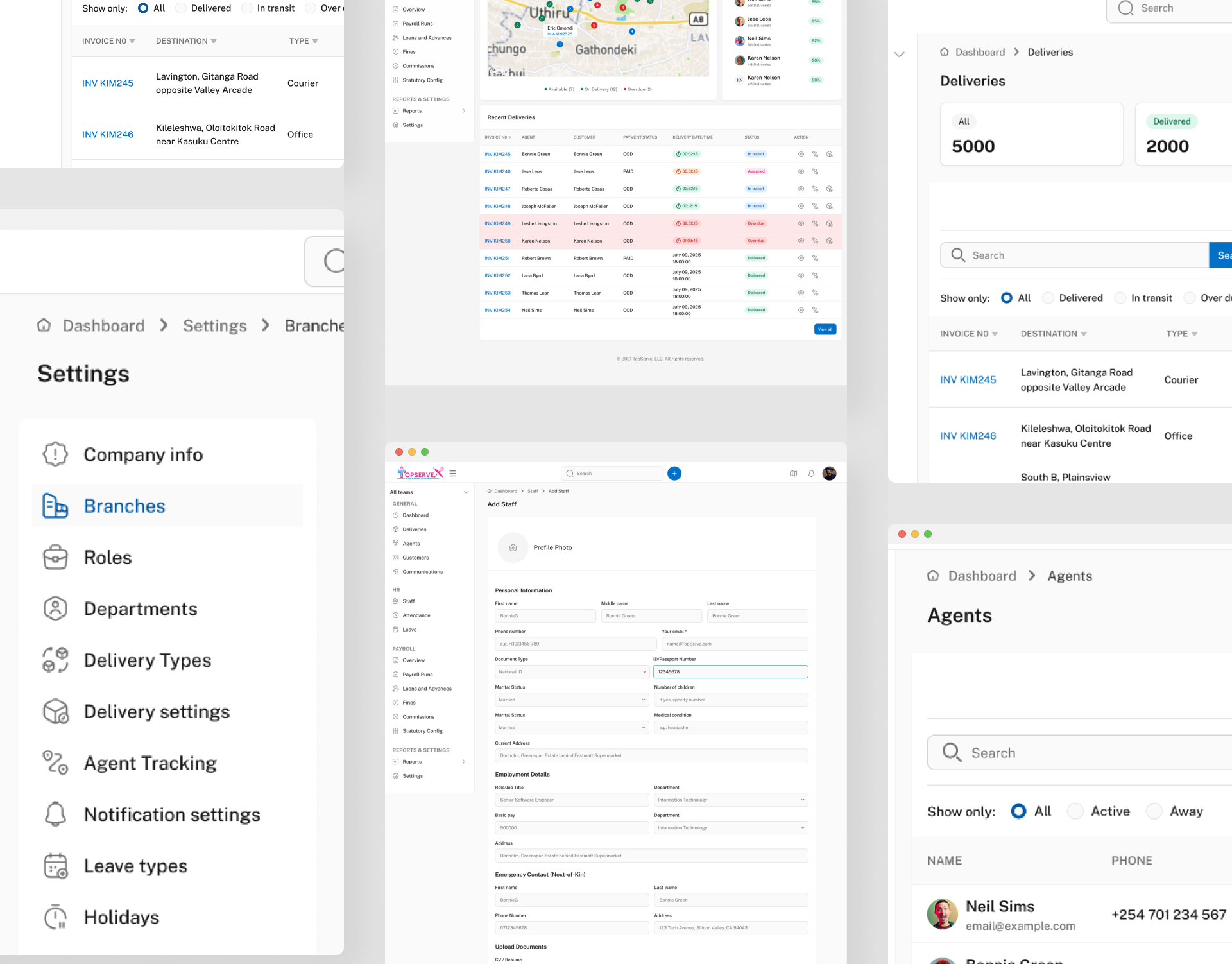Select Delivered radio in the right Deliveries panel
Screen dimensions: 1232x964
(x=1048, y=298)
